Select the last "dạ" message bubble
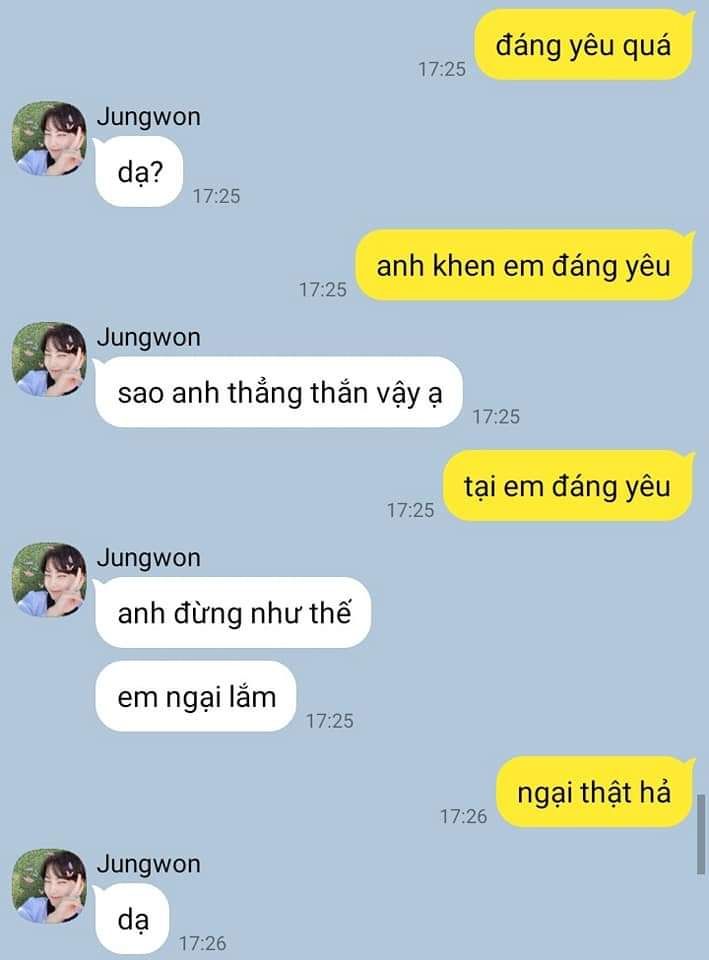 [x=132, y=919]
